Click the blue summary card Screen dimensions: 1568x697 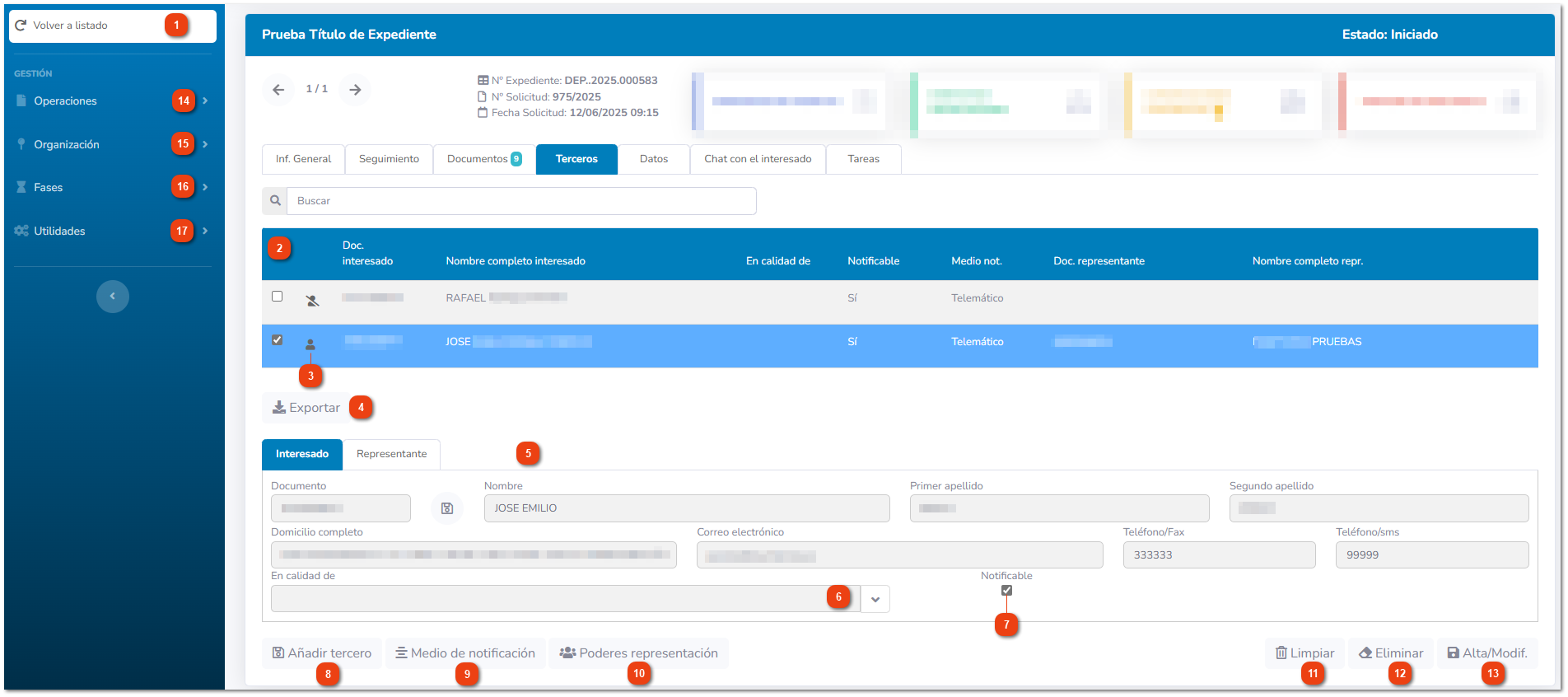pyautogui.click(x=788, y=101)
